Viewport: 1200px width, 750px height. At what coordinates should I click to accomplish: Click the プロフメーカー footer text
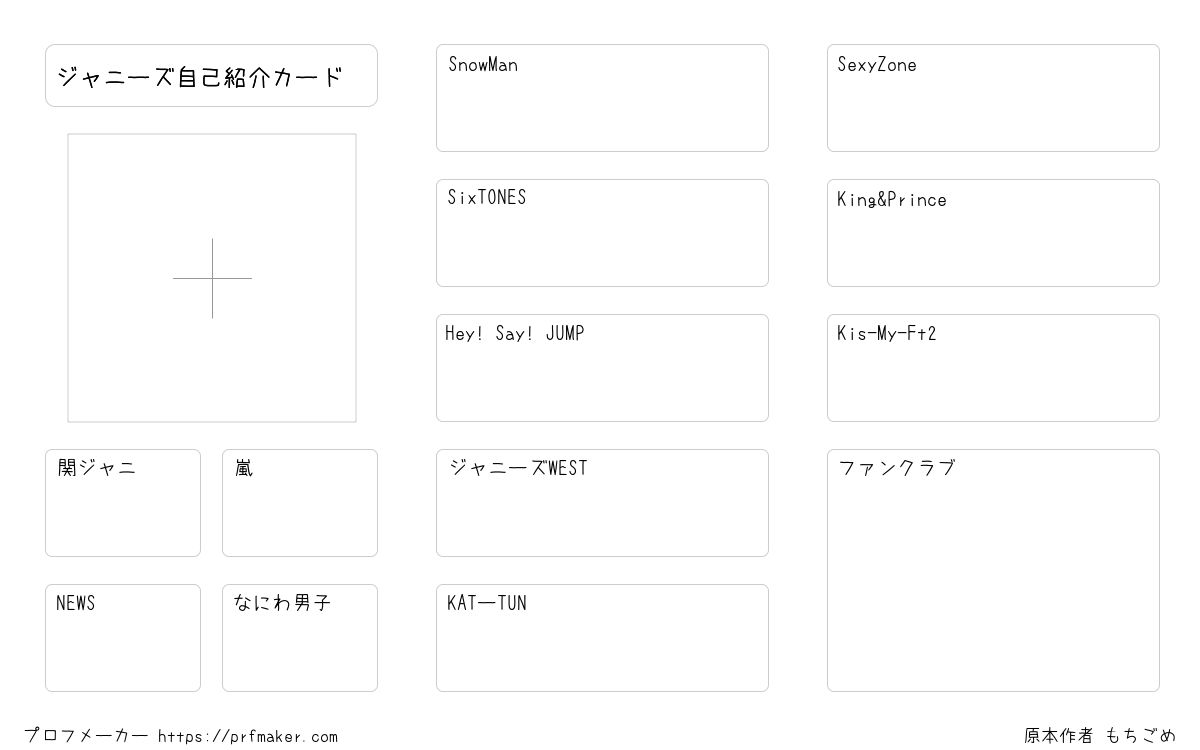pos(86,736)
